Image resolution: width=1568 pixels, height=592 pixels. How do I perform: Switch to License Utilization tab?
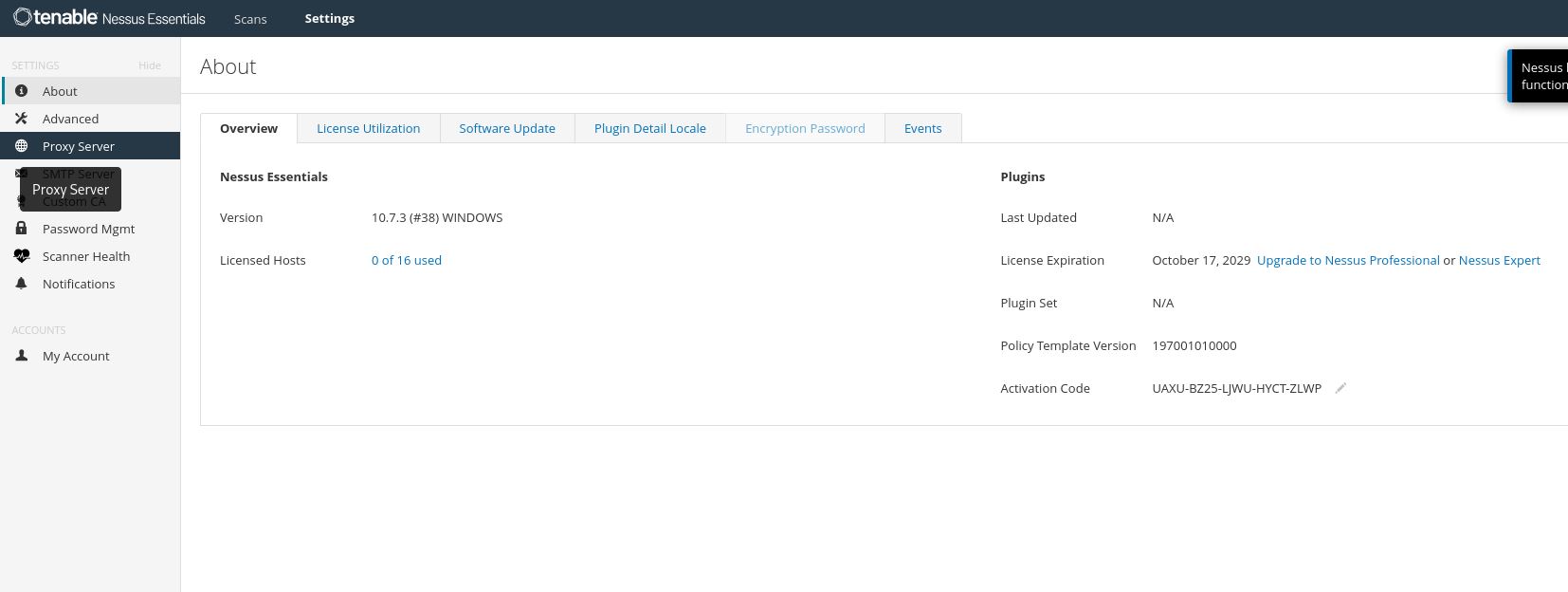coord(368,128)
